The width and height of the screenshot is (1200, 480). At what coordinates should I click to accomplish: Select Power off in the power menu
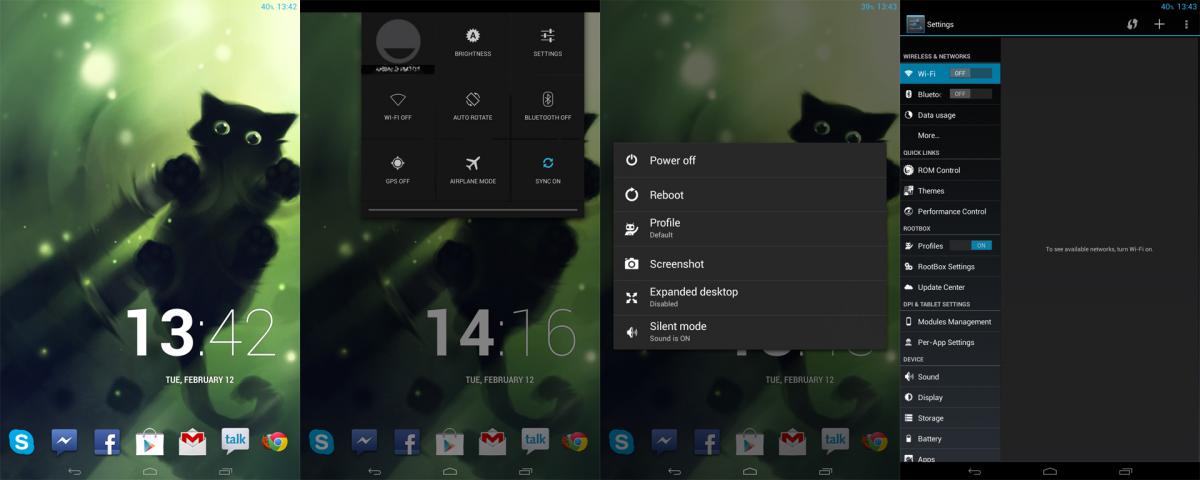tap(750, 160)
